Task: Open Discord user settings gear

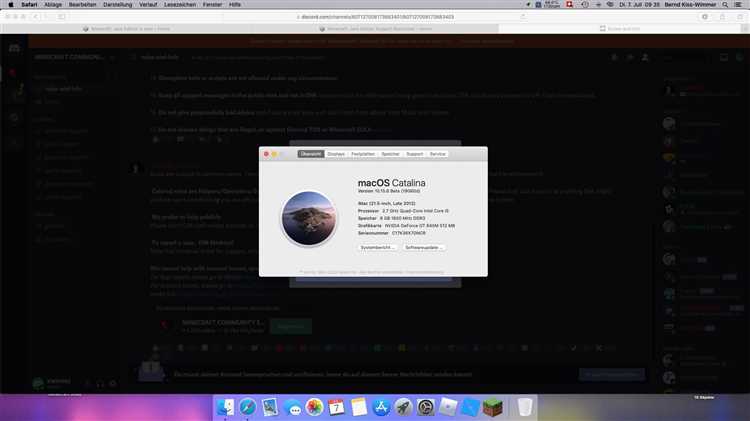Action: click(113, 384)
